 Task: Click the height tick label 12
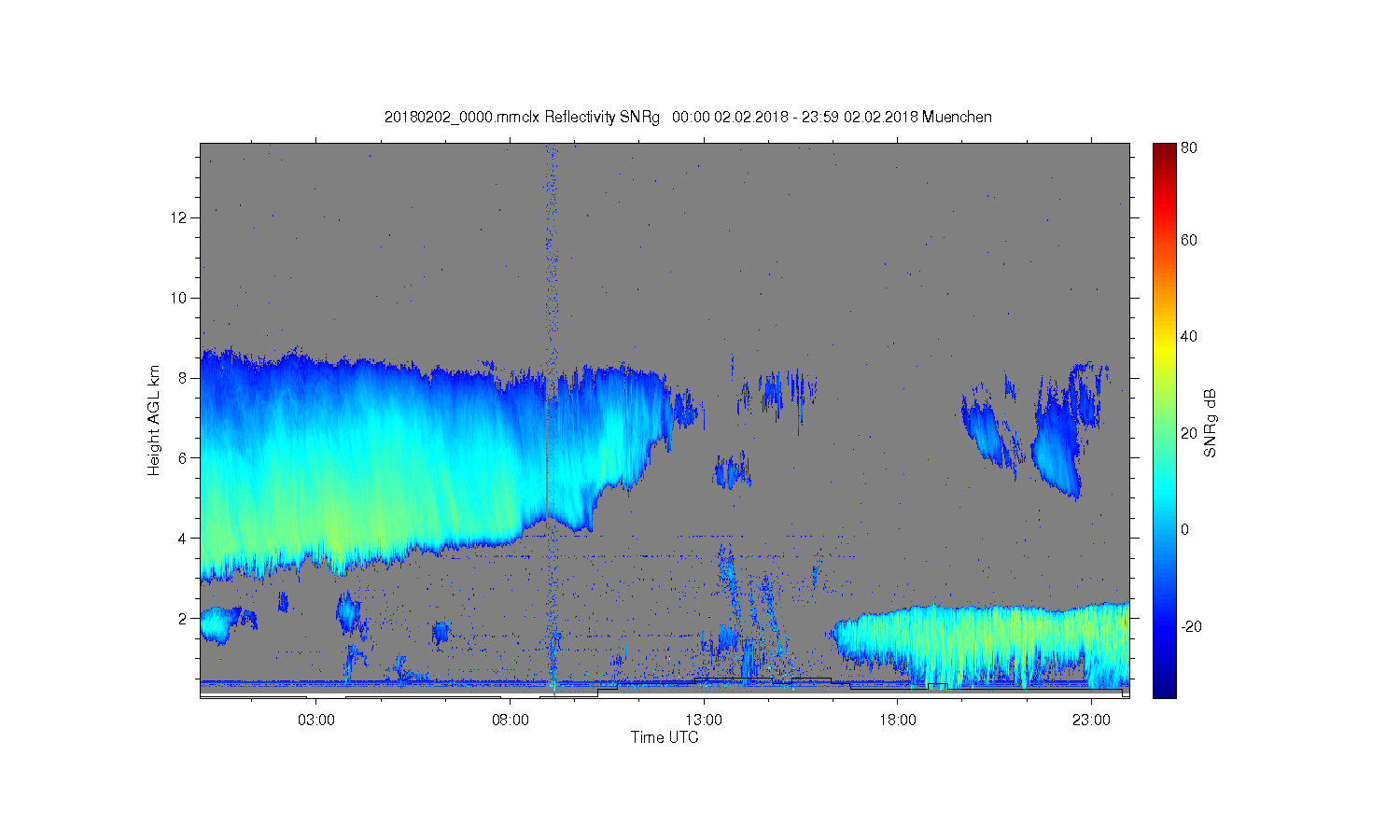(180, 217)
